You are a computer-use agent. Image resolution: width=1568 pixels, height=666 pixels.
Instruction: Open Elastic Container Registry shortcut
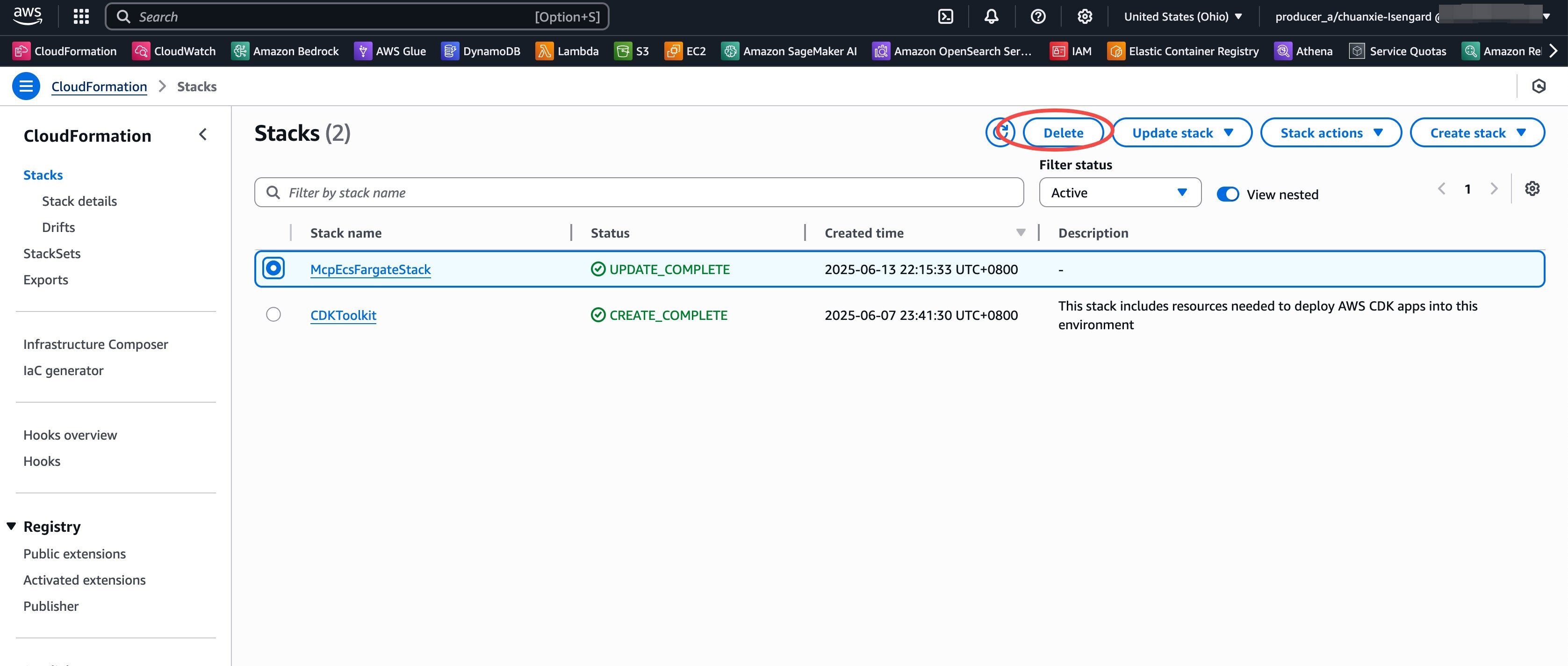(1183, 51)
